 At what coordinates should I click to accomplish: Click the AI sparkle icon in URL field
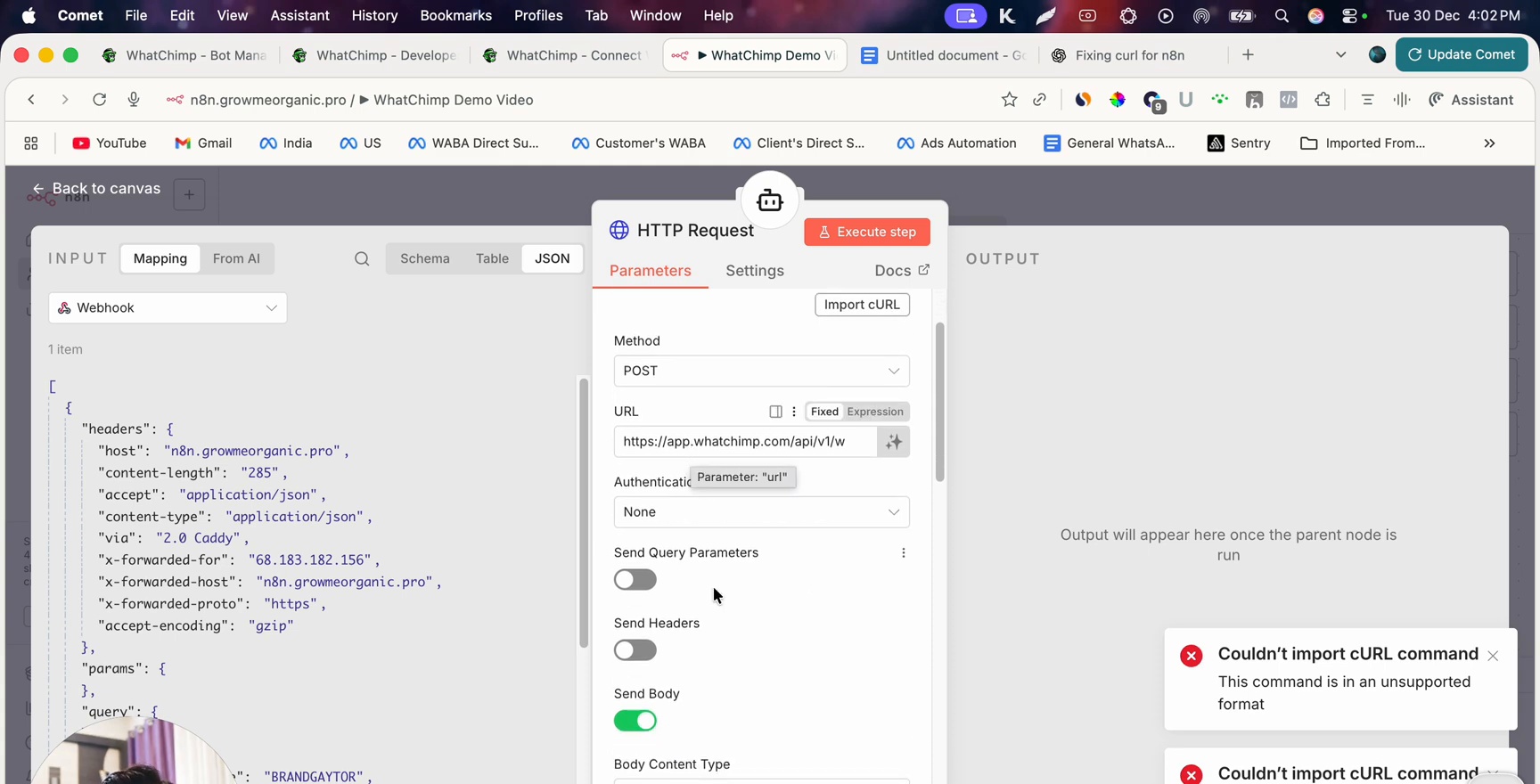[x=893, y=442]
